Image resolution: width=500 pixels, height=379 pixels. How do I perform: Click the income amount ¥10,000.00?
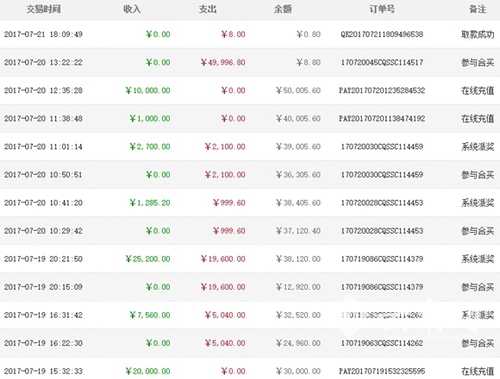pyautogui.click(x=148, y=90)
